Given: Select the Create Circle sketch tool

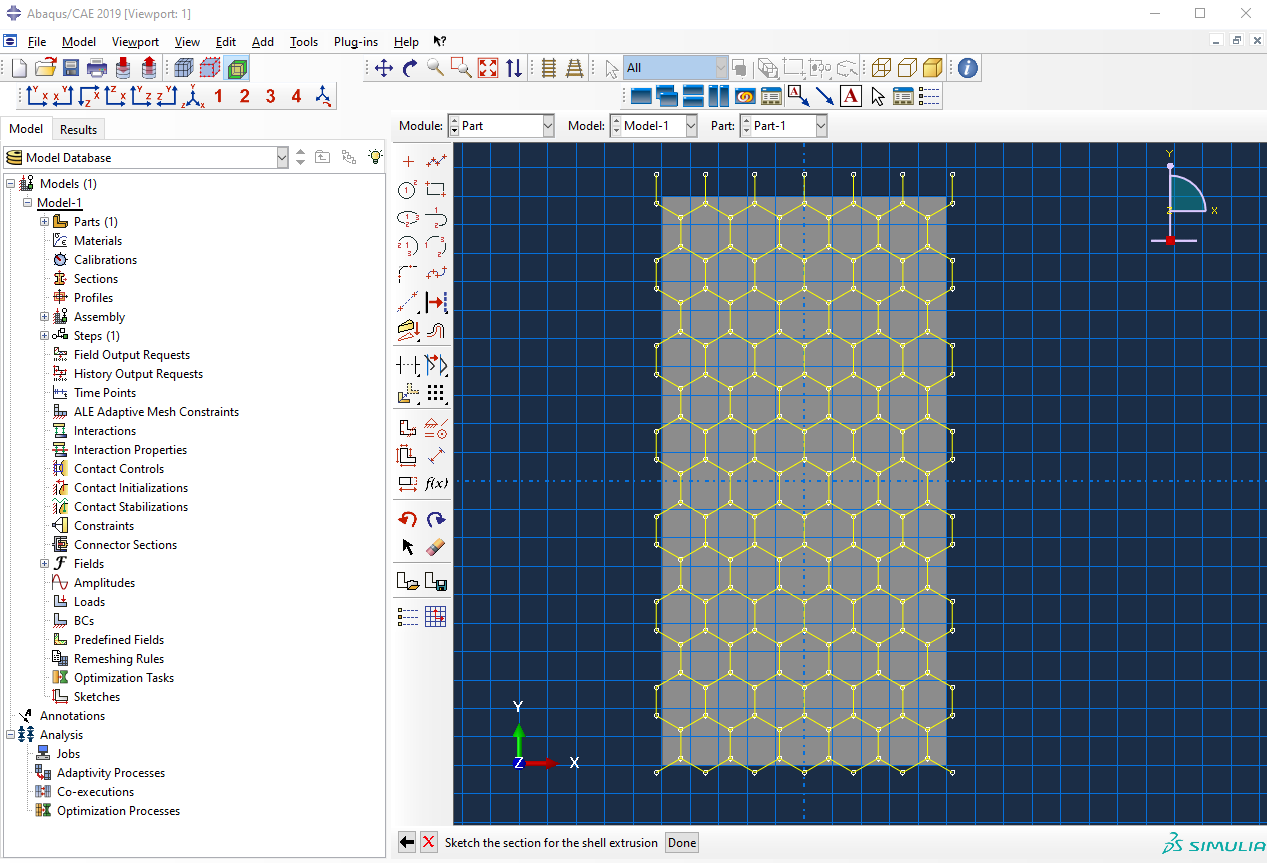Looking at the screenshot, I should (x=407, y=189).
